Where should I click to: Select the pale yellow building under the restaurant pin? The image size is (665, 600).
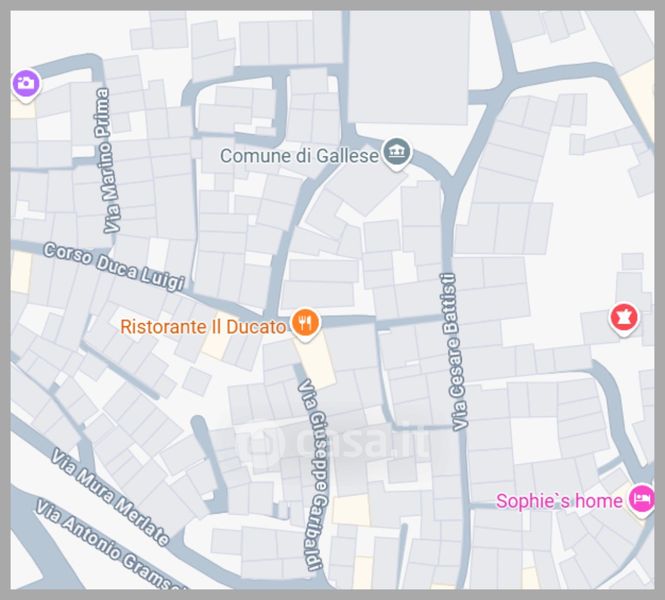pos(316,360)
